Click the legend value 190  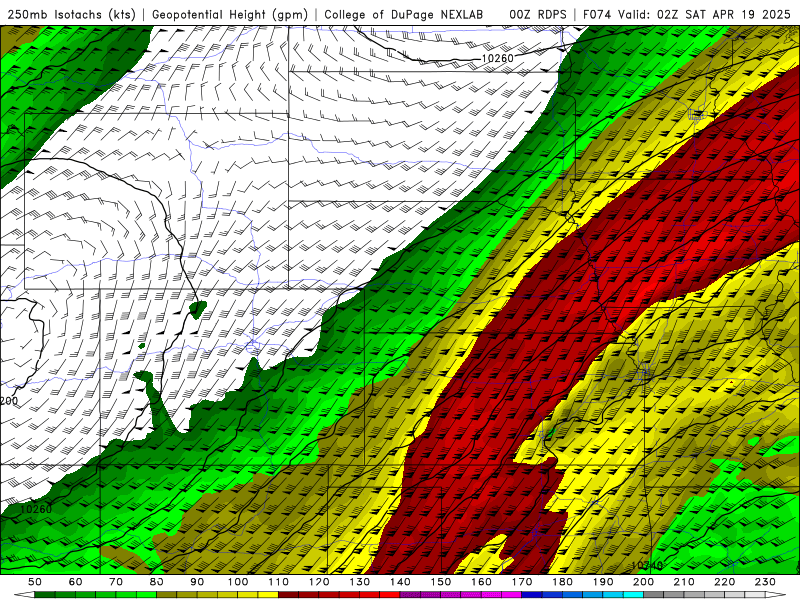point(603,582)
